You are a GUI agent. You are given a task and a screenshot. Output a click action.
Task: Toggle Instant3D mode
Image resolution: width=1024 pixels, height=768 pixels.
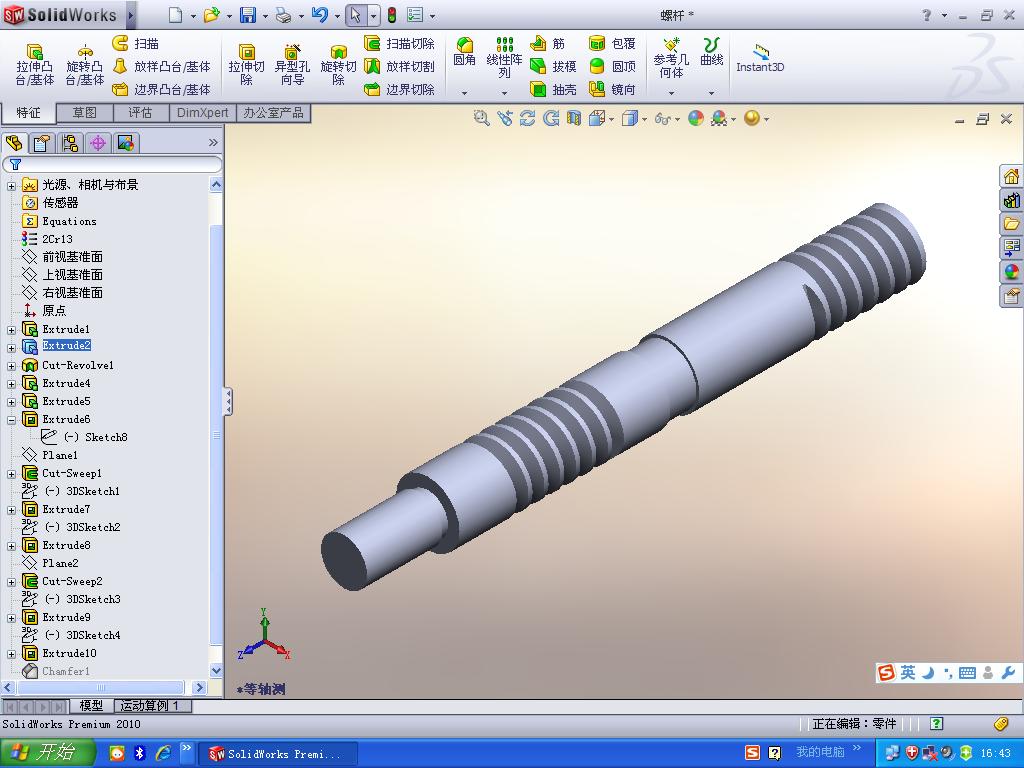pos(760,57)
